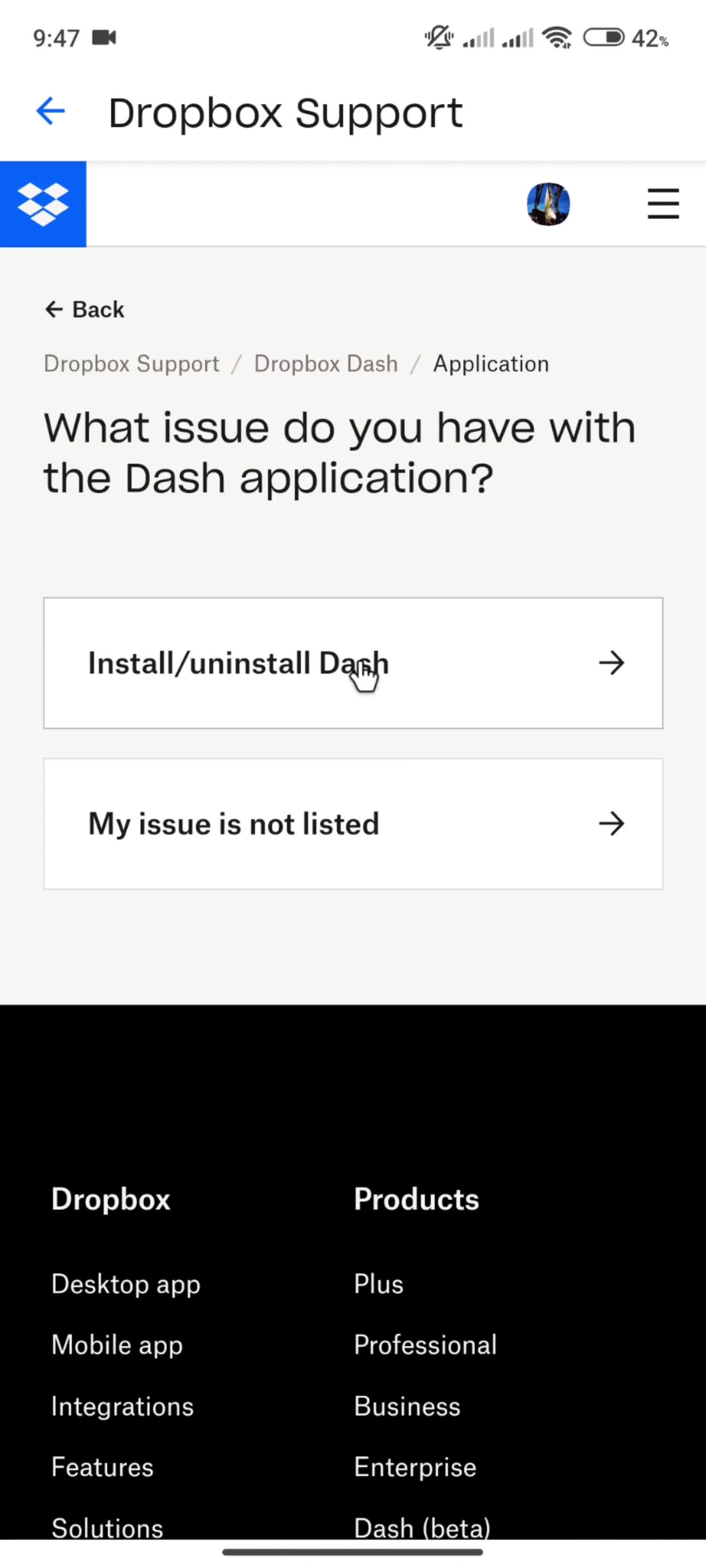Open the hamburger menu icon

tap(663, 204)
